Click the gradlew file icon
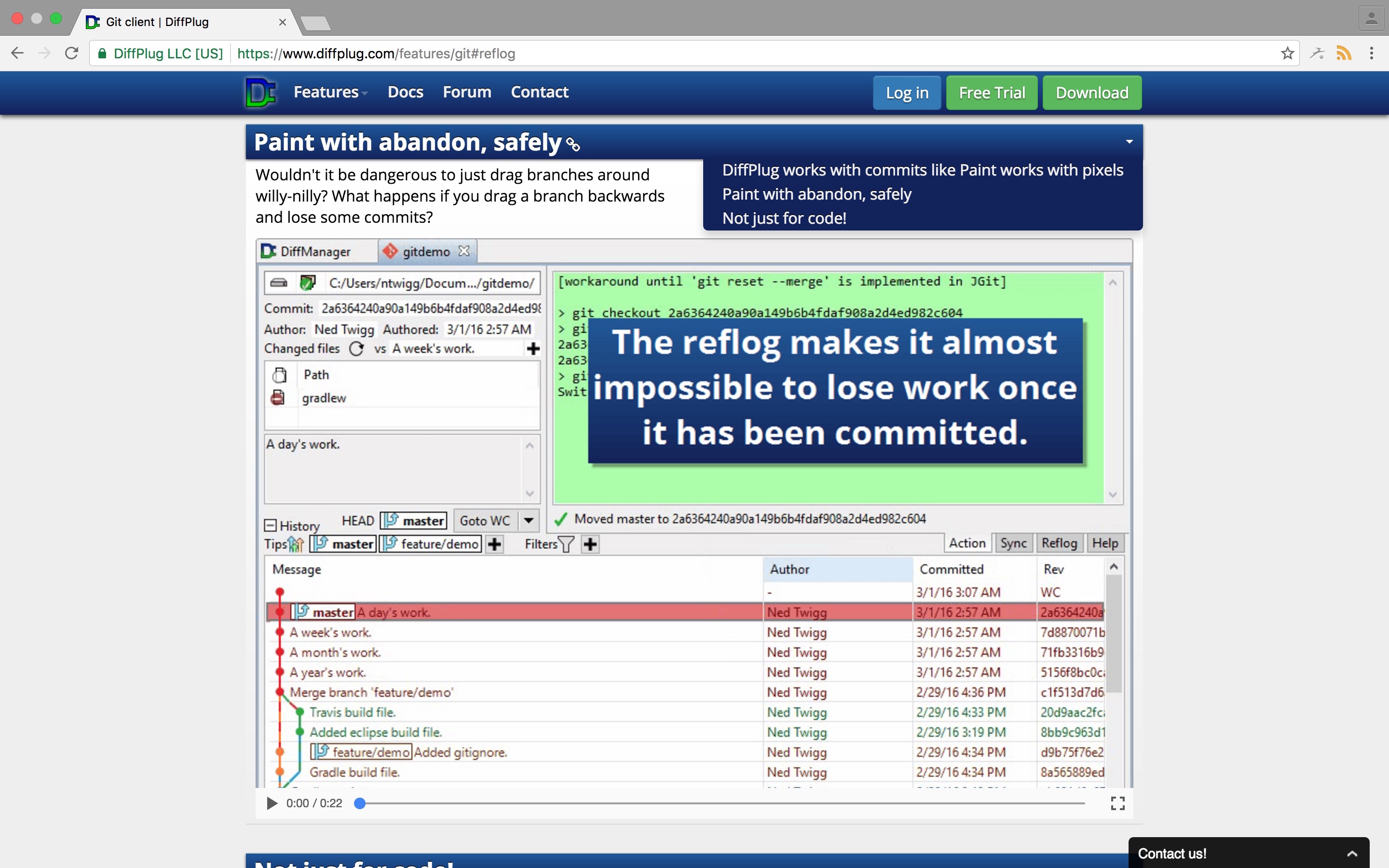 point(278,397)
